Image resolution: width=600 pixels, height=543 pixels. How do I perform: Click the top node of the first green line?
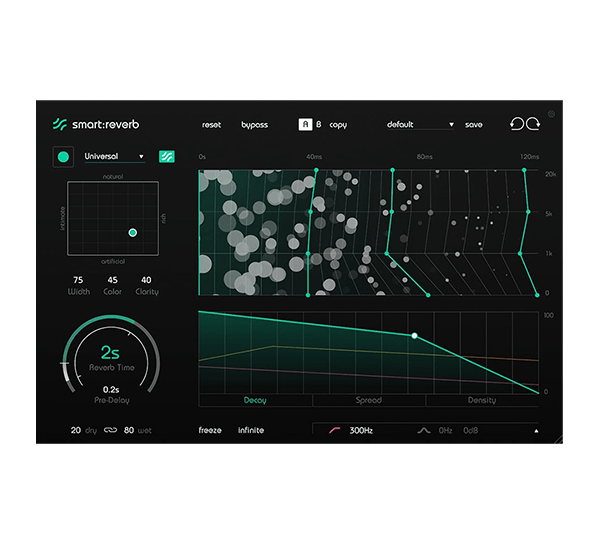(x=316, y=170)
